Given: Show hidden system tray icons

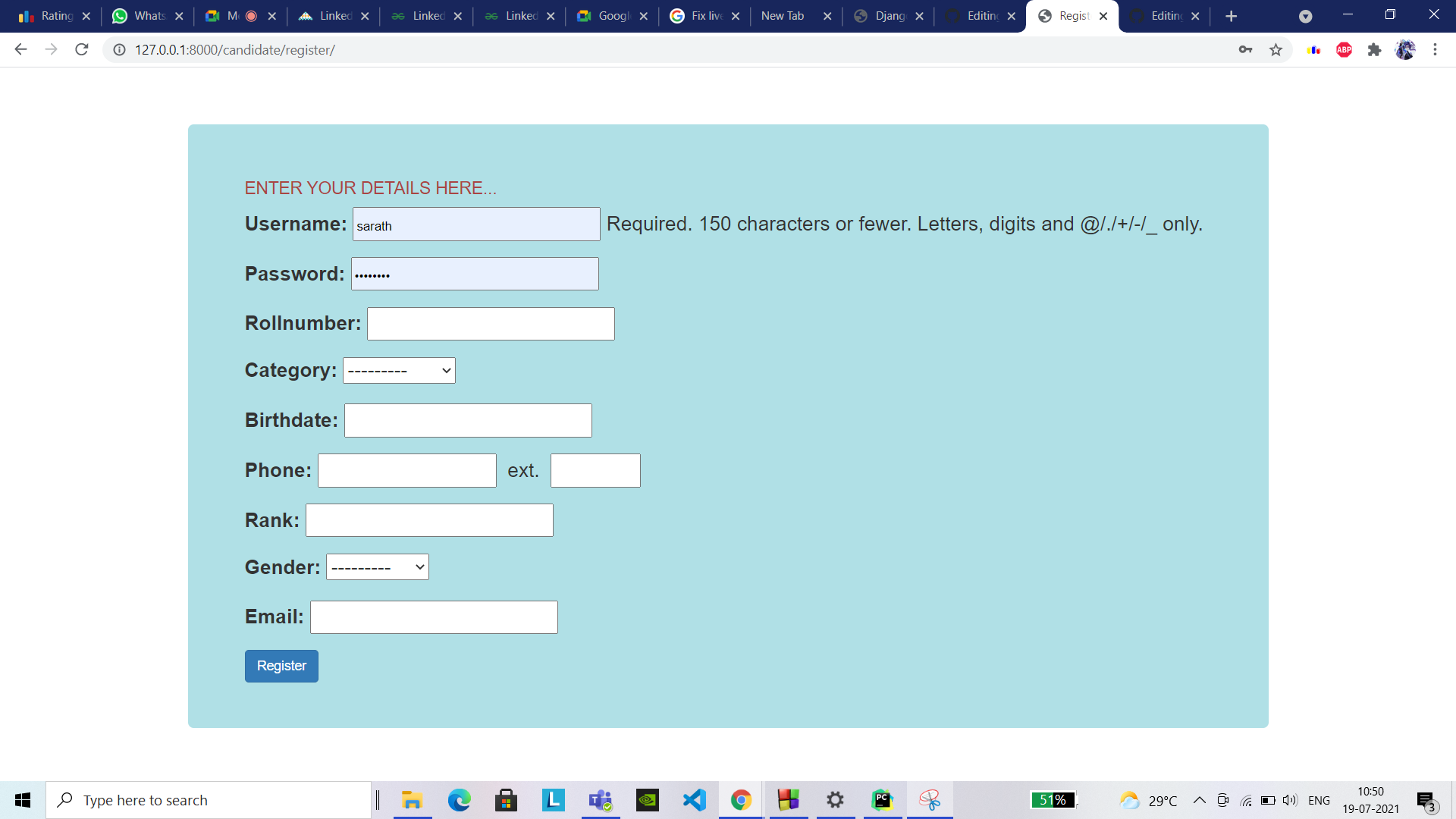Looking at the screenshot, I should (1199, 800).
